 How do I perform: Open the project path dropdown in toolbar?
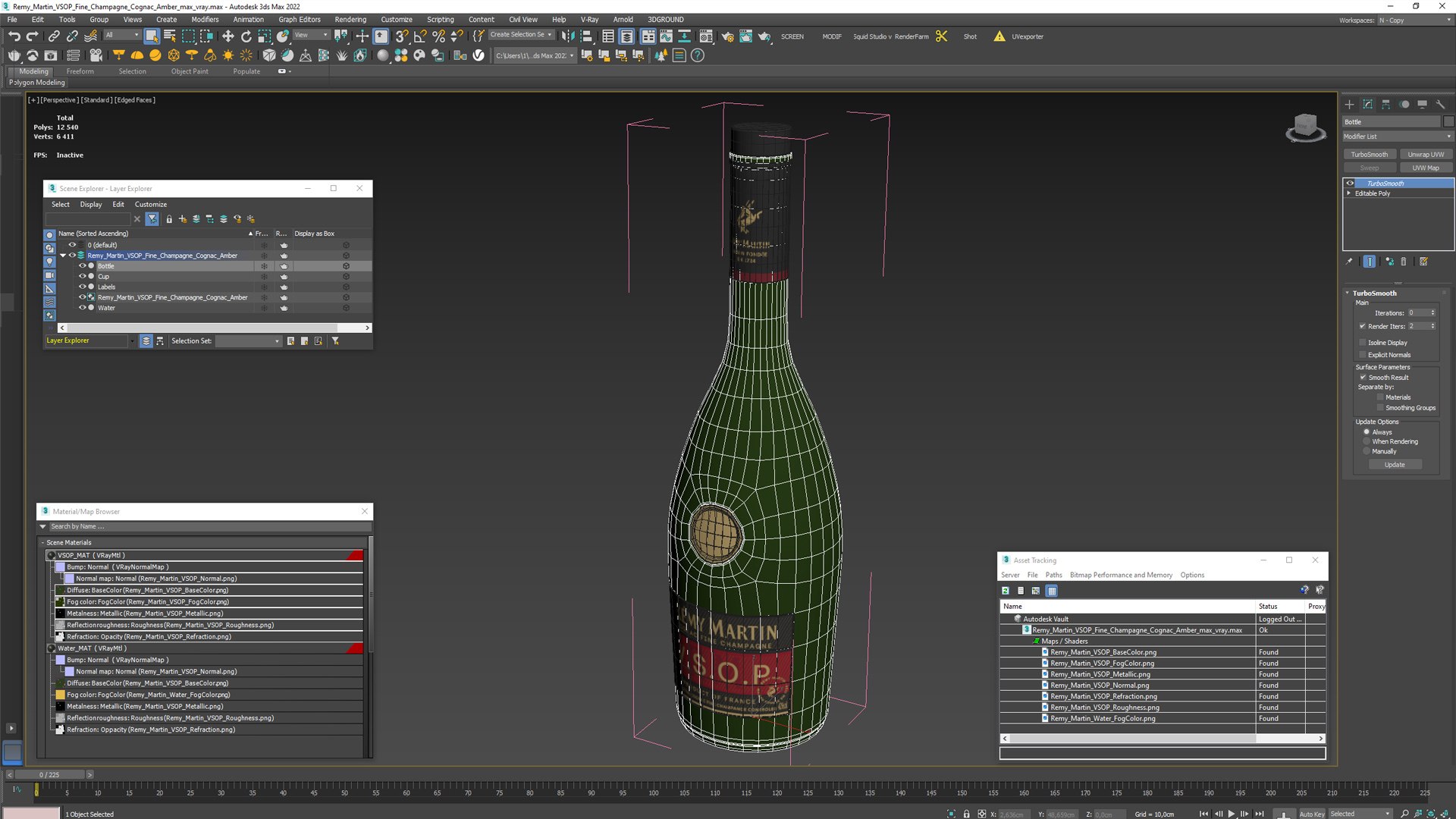[x=535, y=55]
